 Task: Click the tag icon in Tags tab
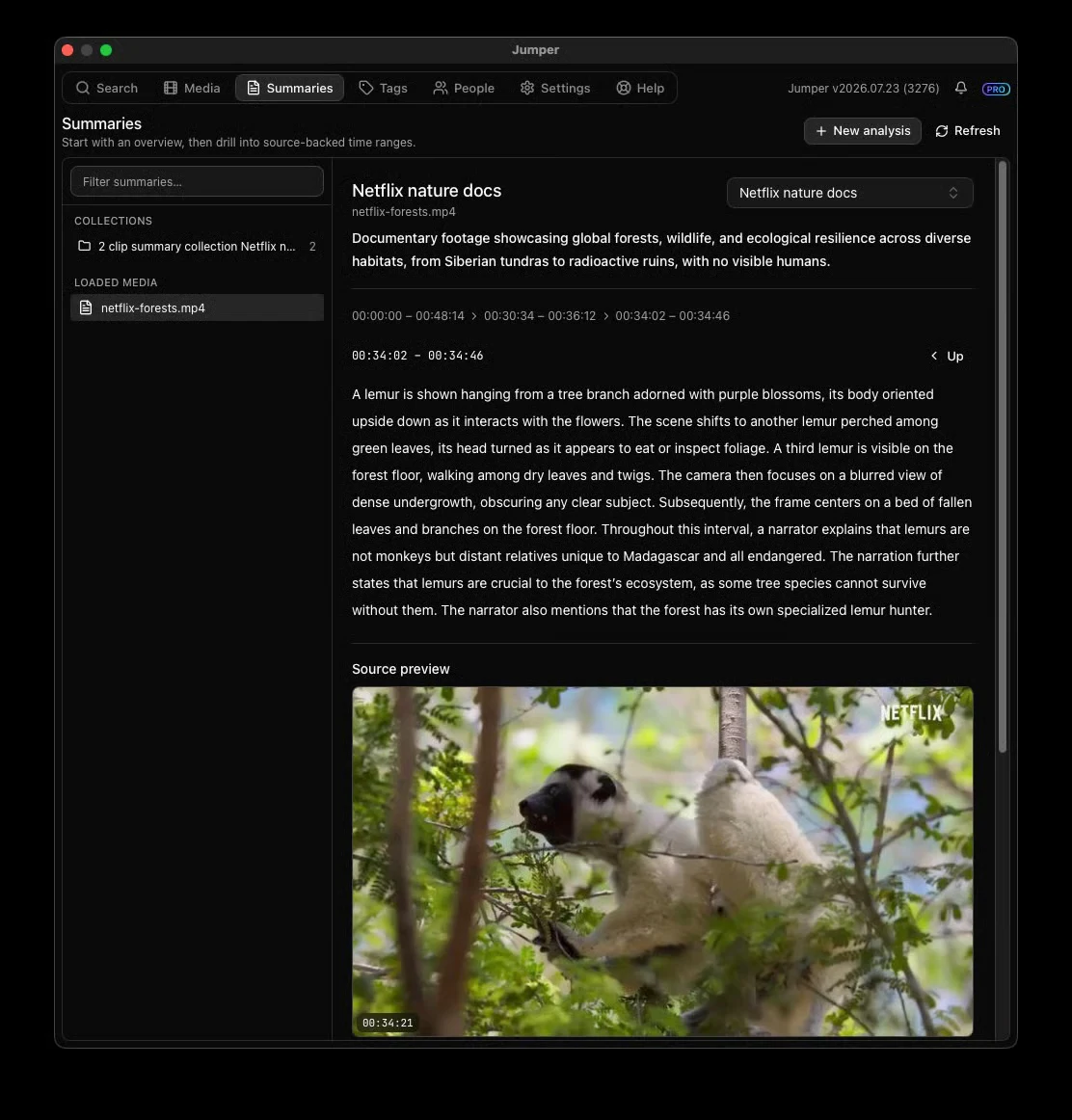point(365,88)
